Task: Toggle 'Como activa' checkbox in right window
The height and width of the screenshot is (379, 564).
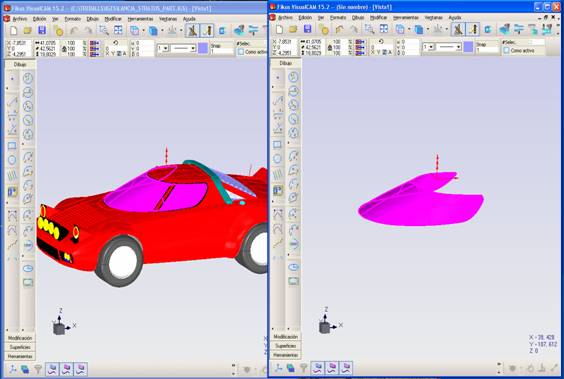Action: [506, 51]
